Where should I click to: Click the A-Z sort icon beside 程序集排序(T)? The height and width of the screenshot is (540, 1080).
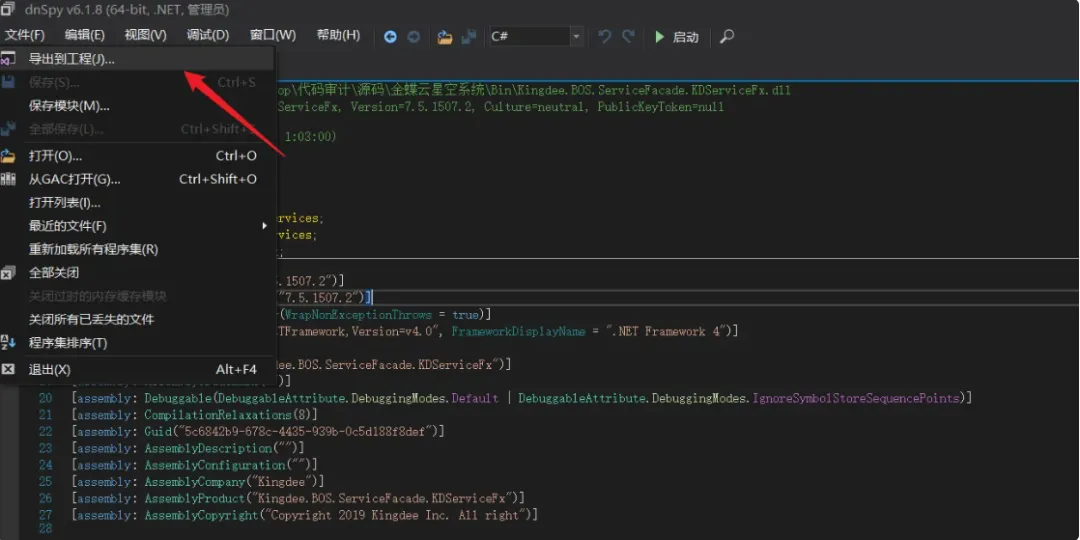click(x=8, y=342)
